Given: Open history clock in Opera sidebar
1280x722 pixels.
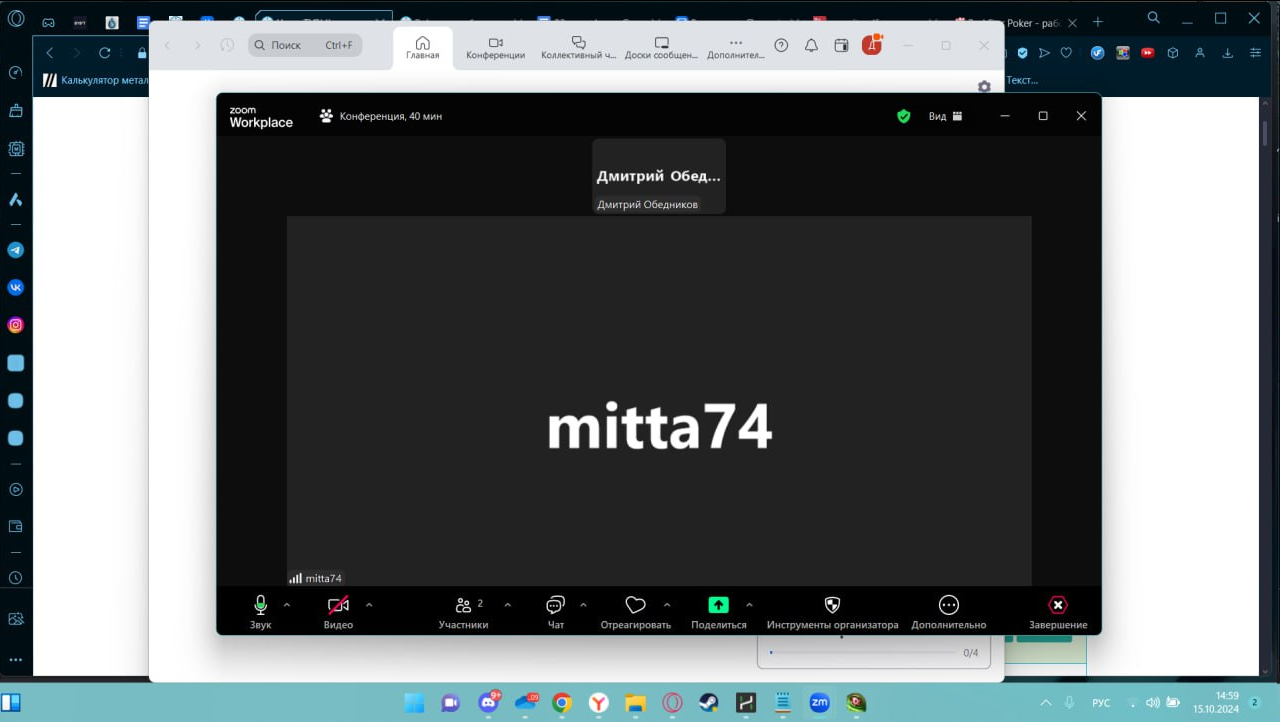Looking at the screenshot, I should 15,578.
